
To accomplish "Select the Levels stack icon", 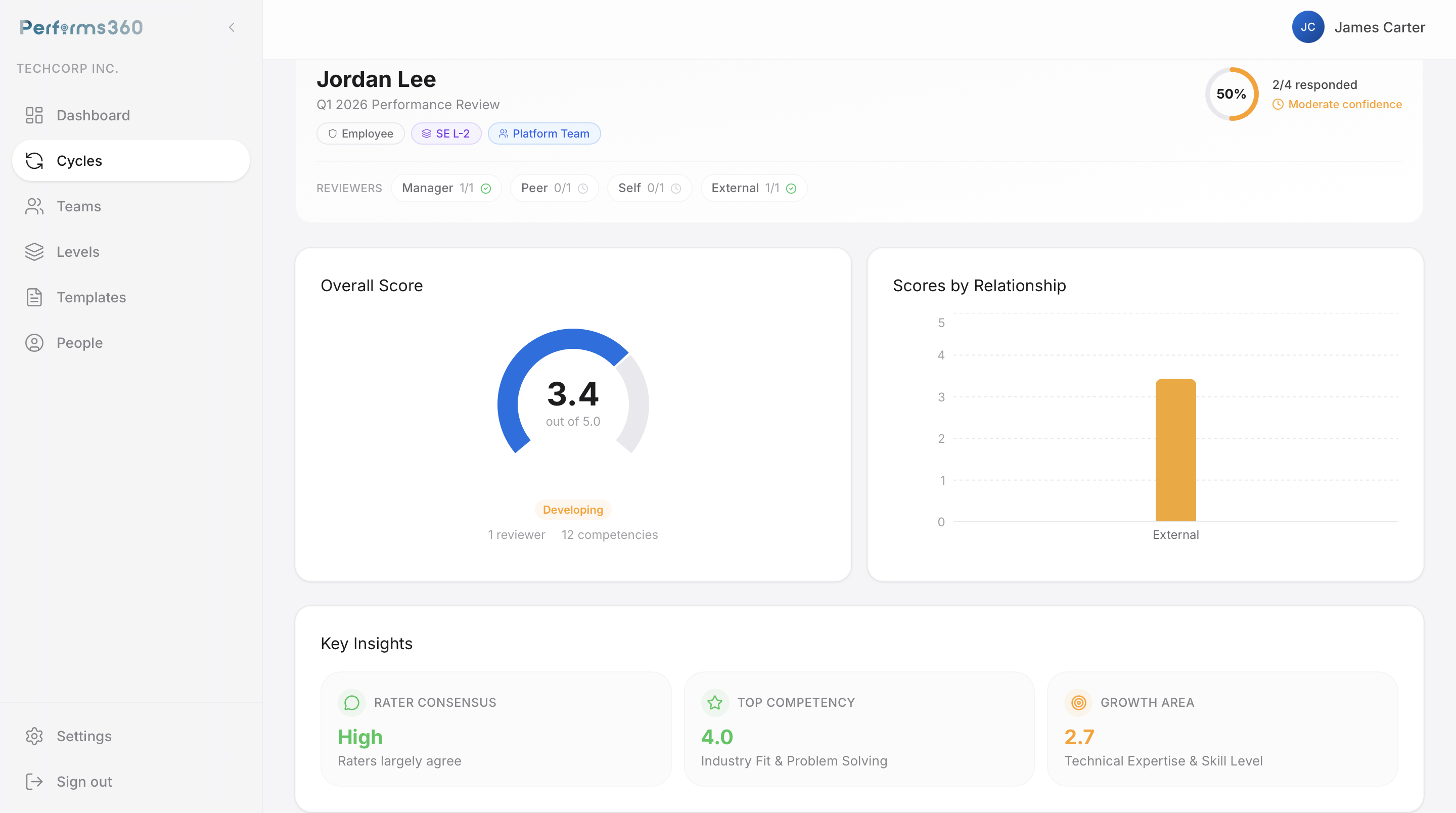I will click(x=34, y=252).
